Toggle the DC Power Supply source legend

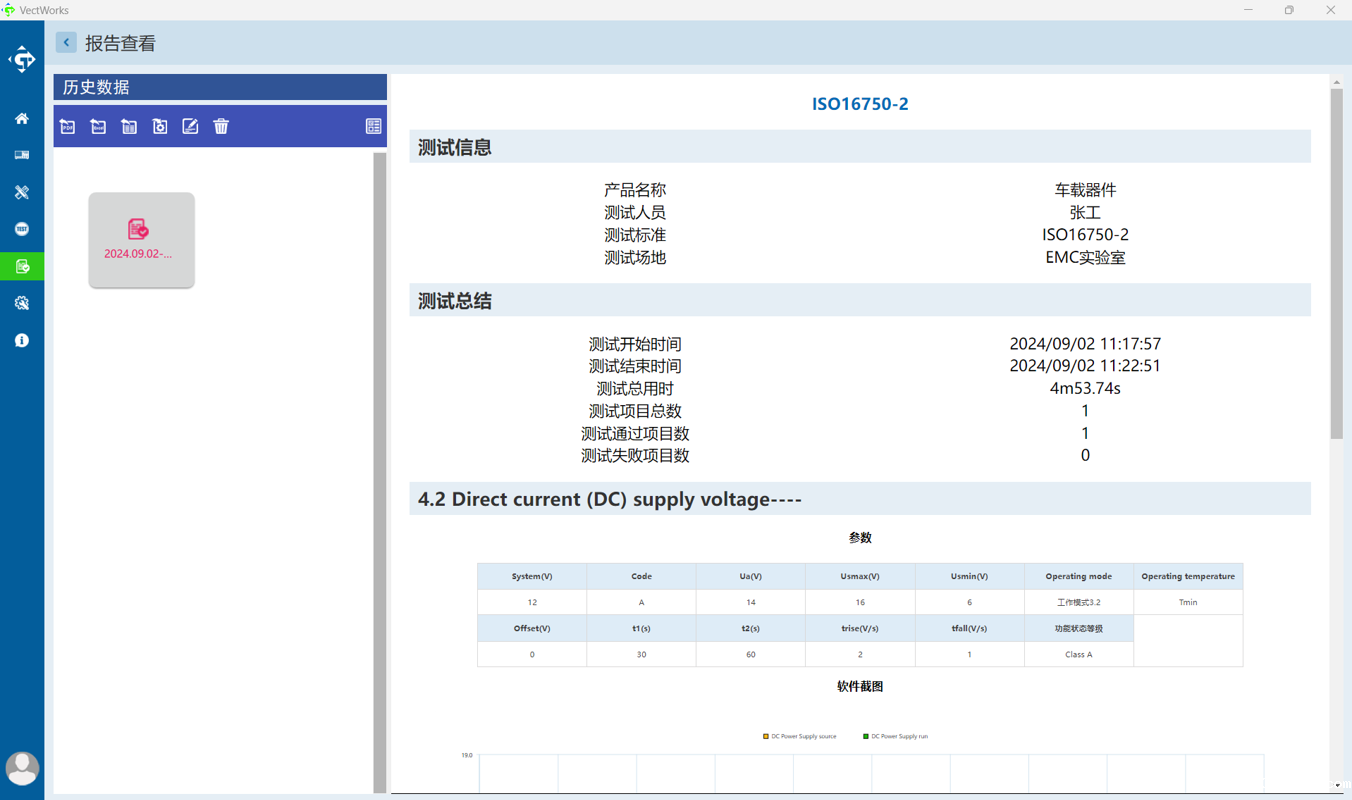pos(800,736)
